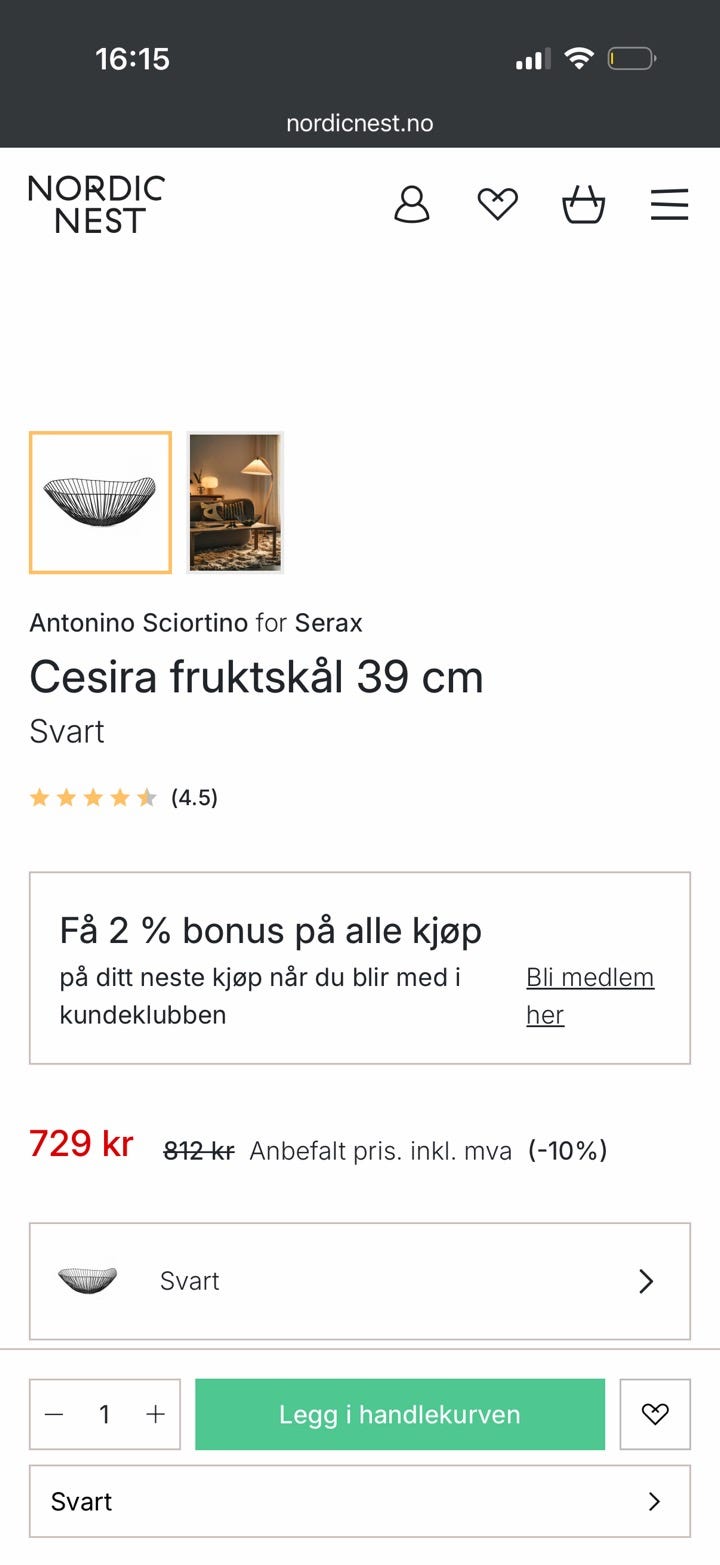Open the bottom Svart variant dropdown
Image resolution: width=720 pixels, height=1565 pixels.
coord(360,1501)
